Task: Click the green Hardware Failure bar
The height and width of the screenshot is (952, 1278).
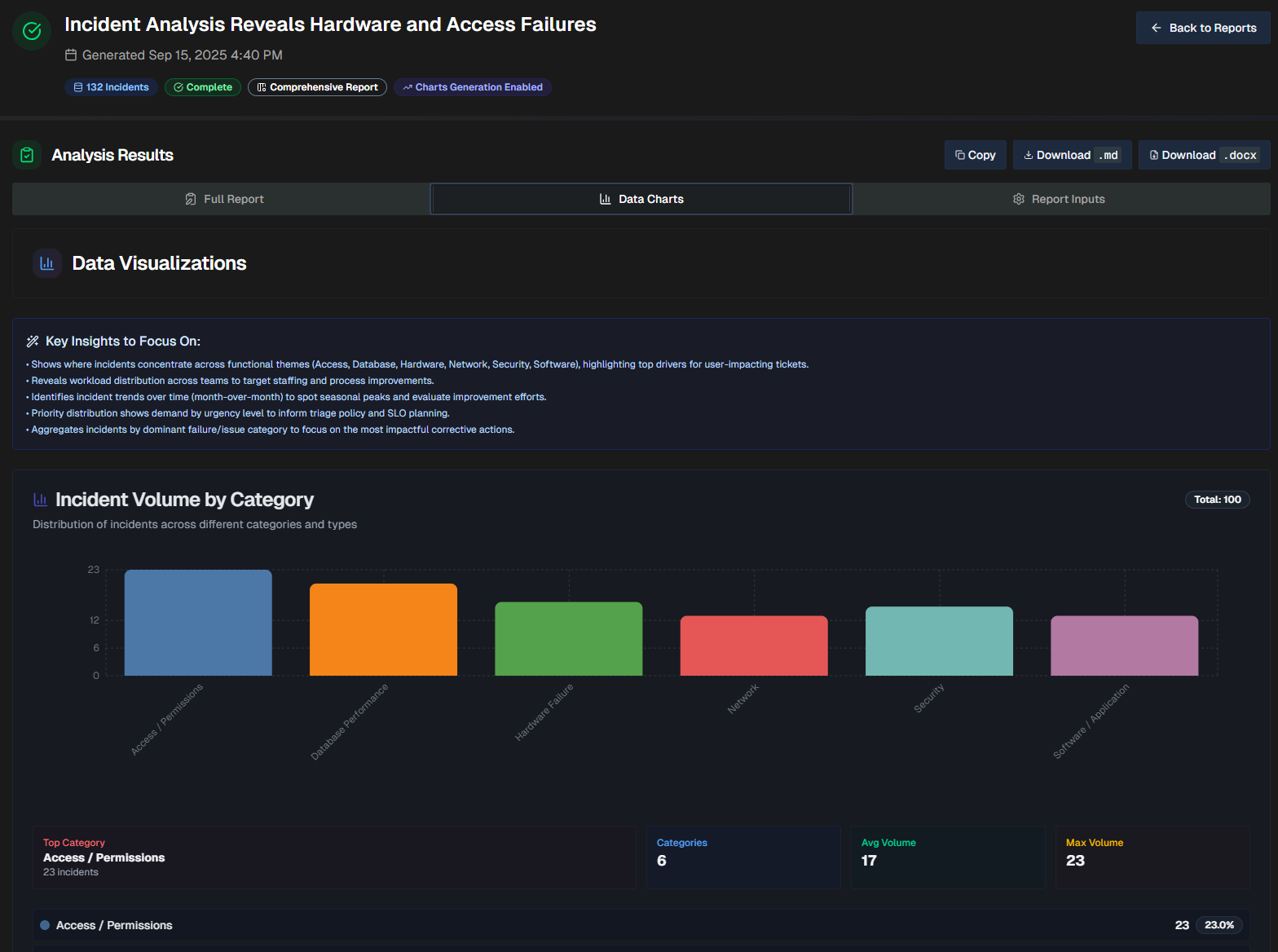Action: click(569, 638)
